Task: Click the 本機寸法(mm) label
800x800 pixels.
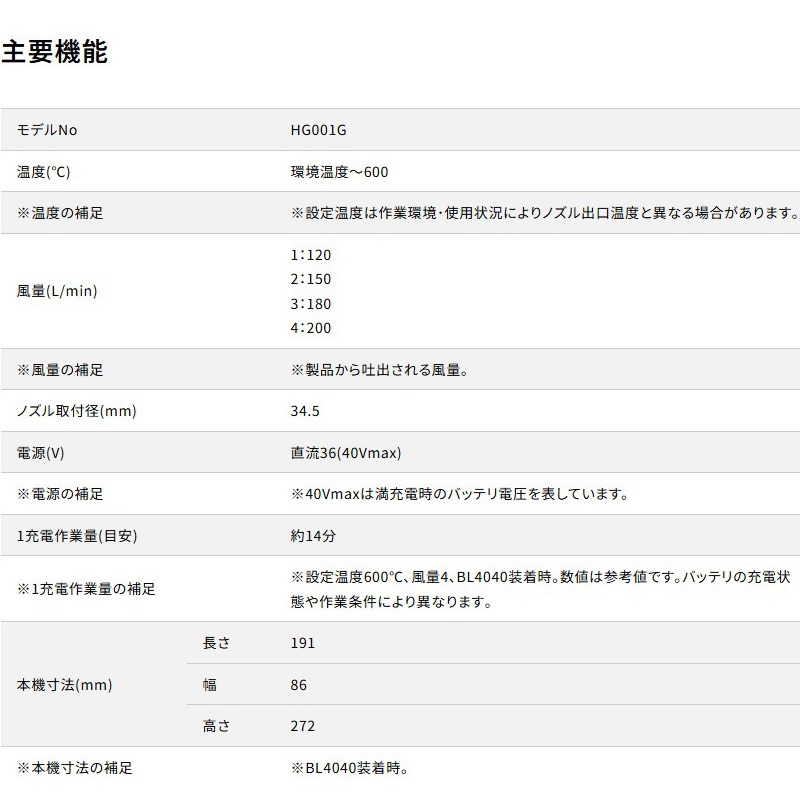Action: (x=64, y=685)
